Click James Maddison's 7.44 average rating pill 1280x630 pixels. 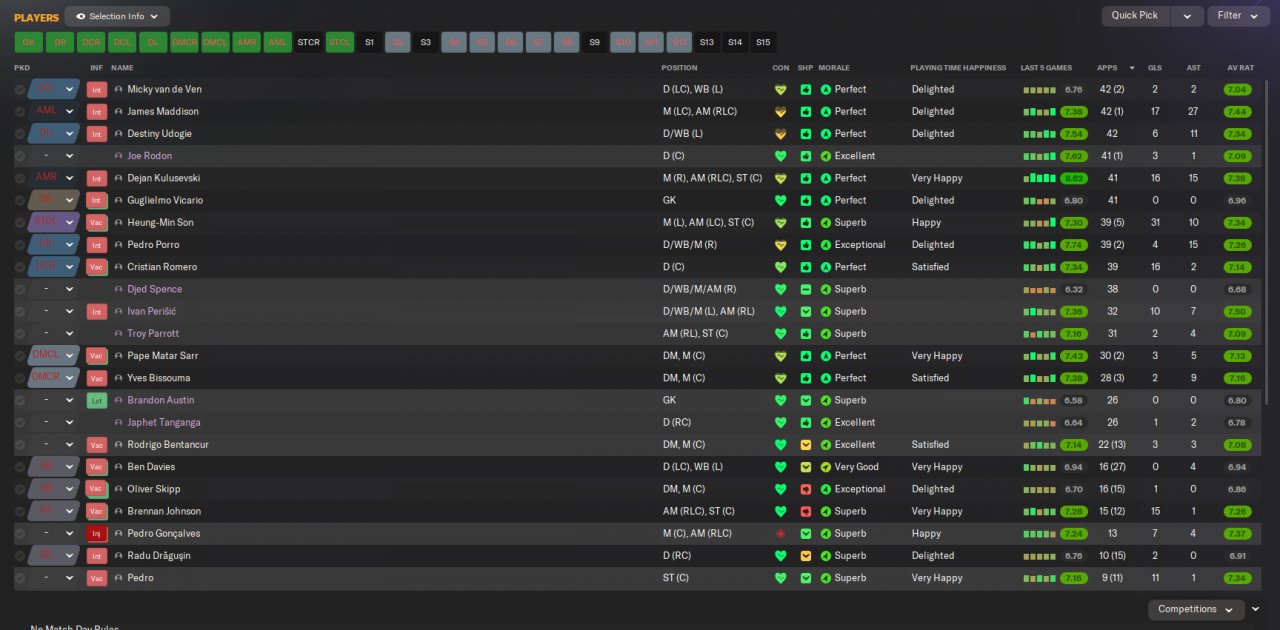point(1237,112)
